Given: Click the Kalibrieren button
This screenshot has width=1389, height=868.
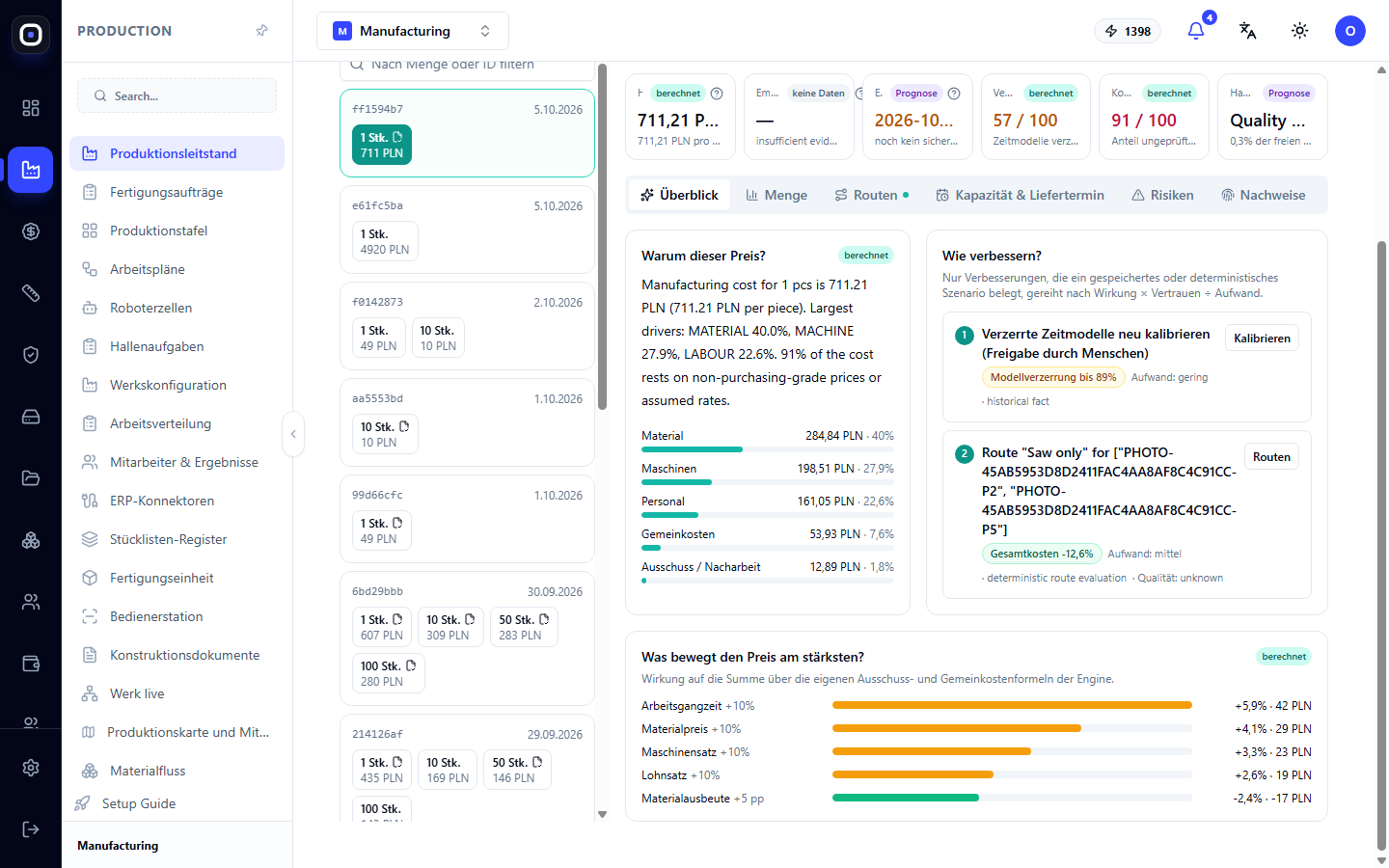Looking at the screenshot, I should coord(1262,339).
